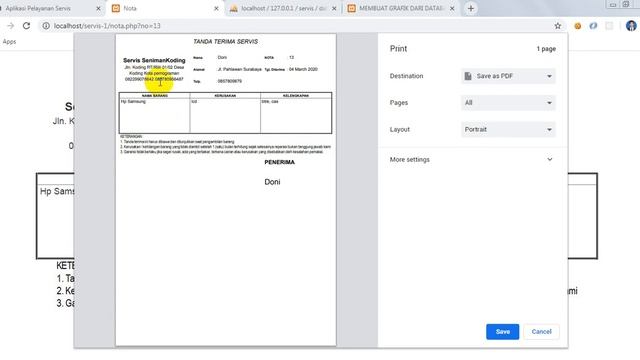Click the 1 page count label
This screenshot has width=640, height=360.
(x=546, y=49)
